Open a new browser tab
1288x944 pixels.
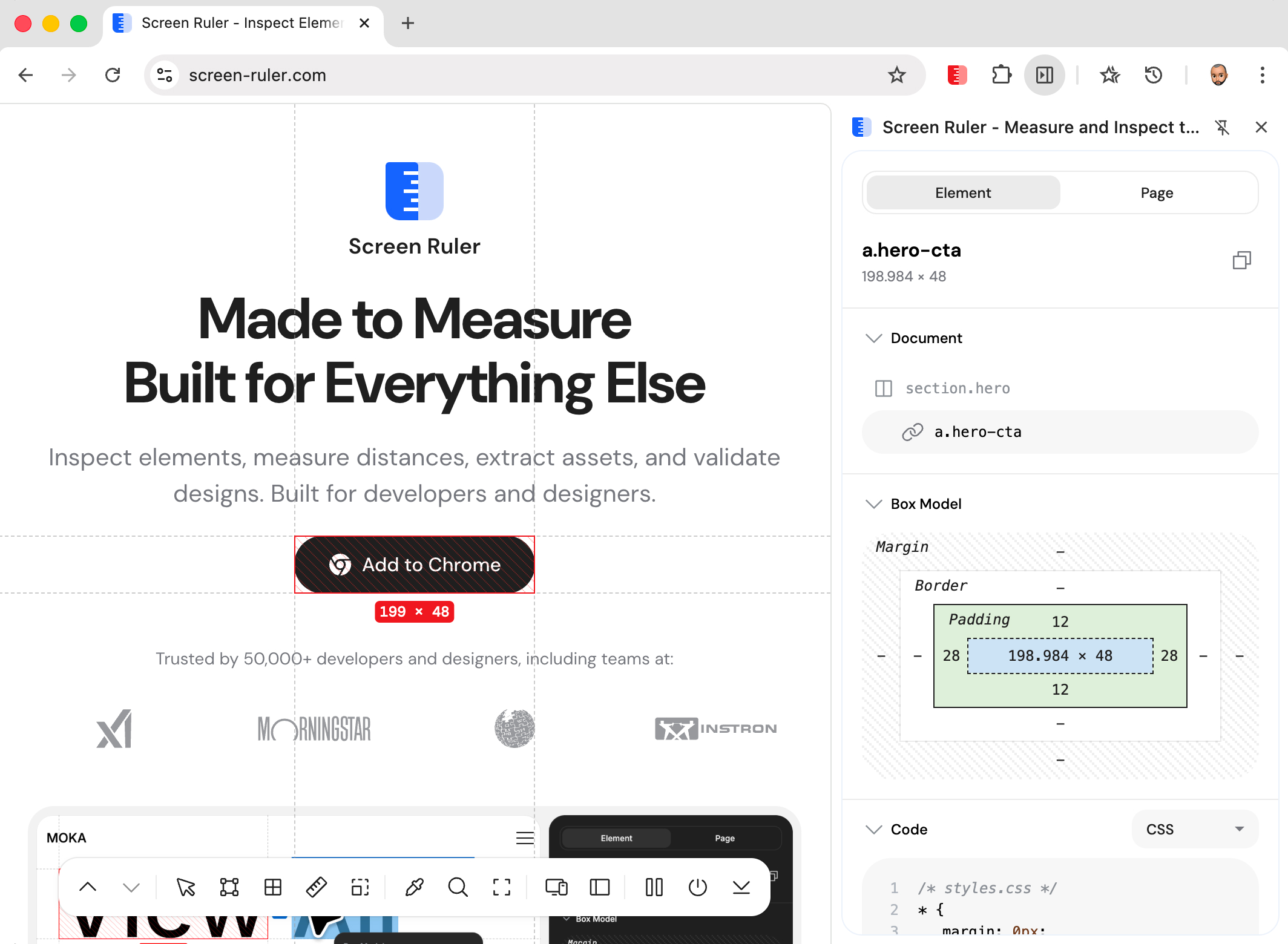[x=408, y=24]
